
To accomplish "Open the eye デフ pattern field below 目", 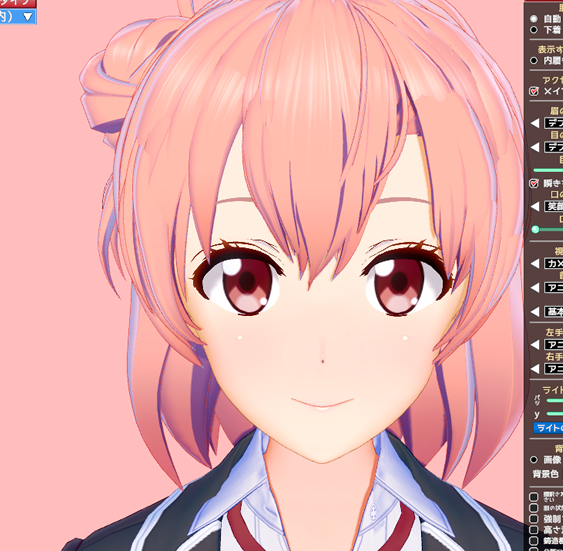I will 554,147.
